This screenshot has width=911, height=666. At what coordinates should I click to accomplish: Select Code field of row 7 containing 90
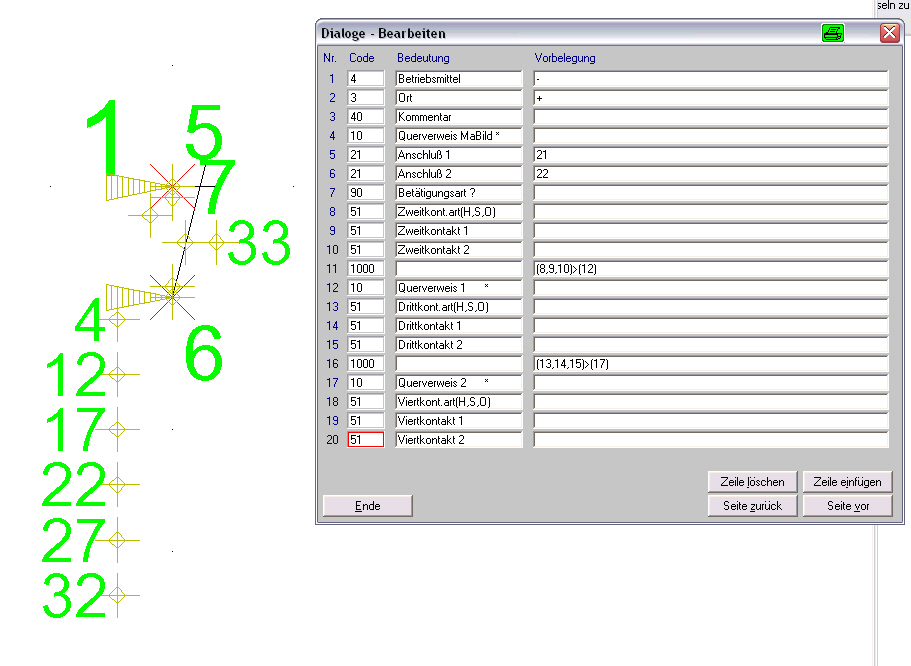365,192
